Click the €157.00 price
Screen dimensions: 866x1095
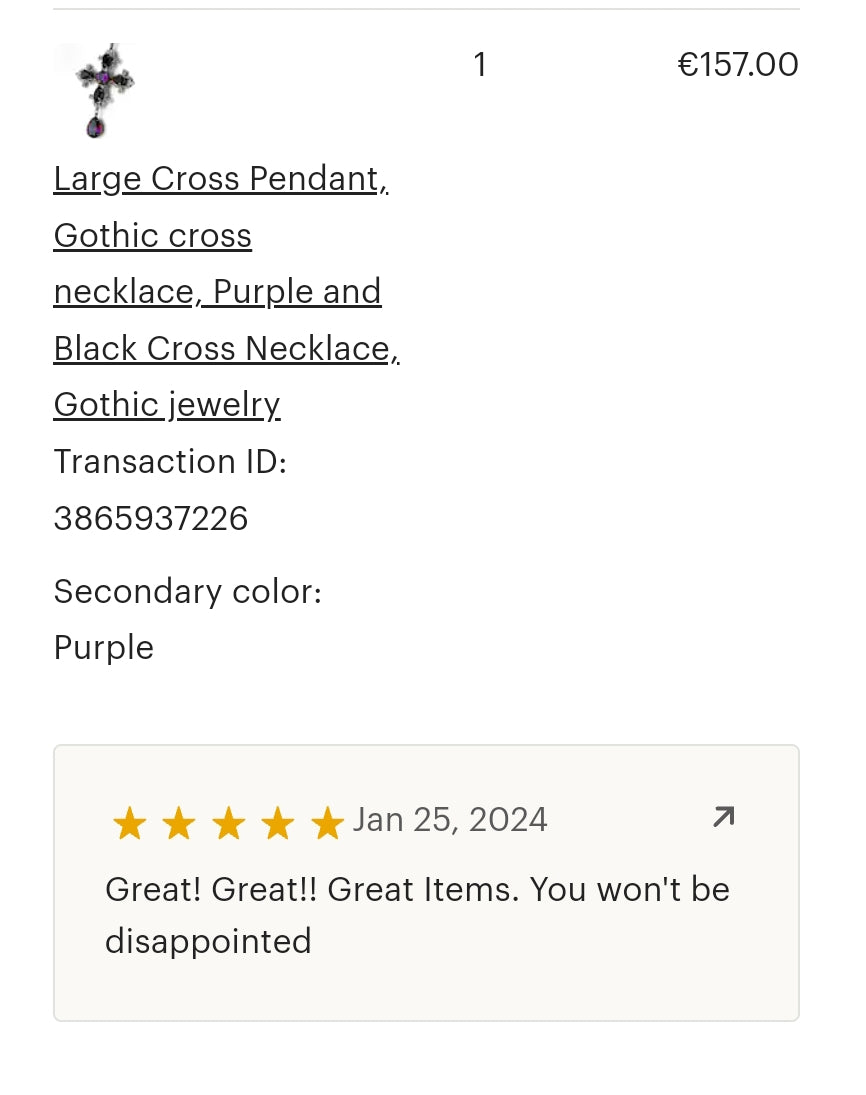[x=738, y=65]
